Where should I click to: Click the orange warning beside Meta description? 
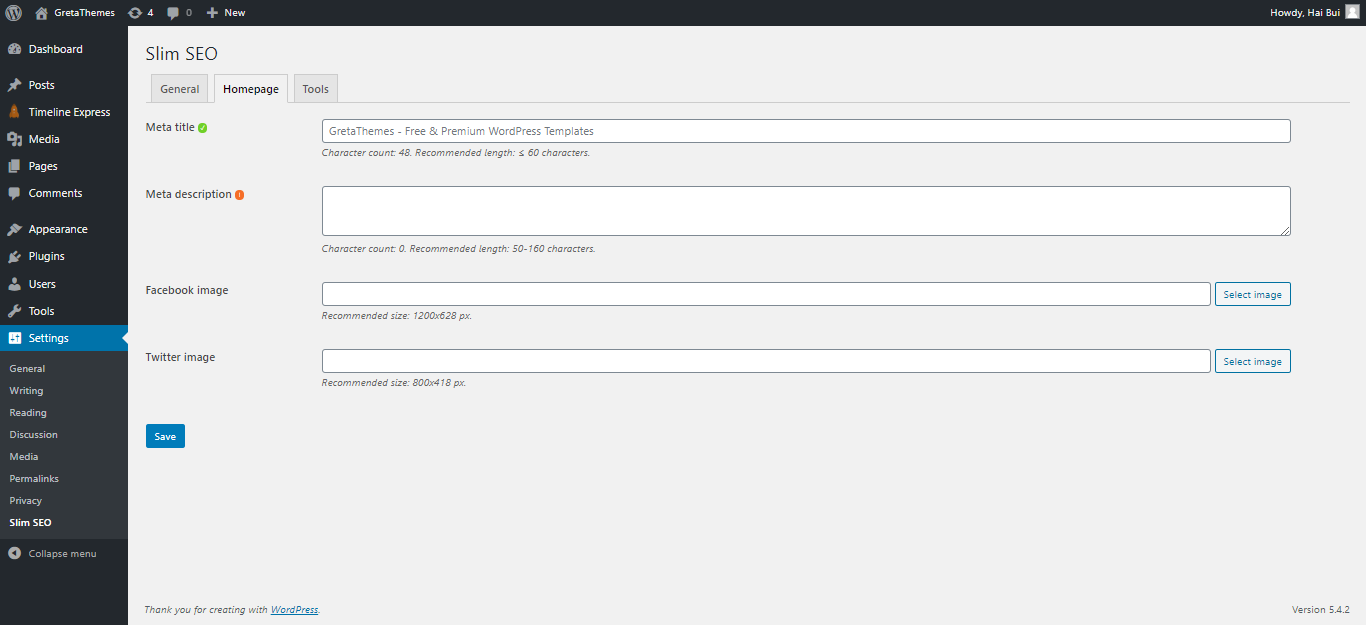[240, 194]
